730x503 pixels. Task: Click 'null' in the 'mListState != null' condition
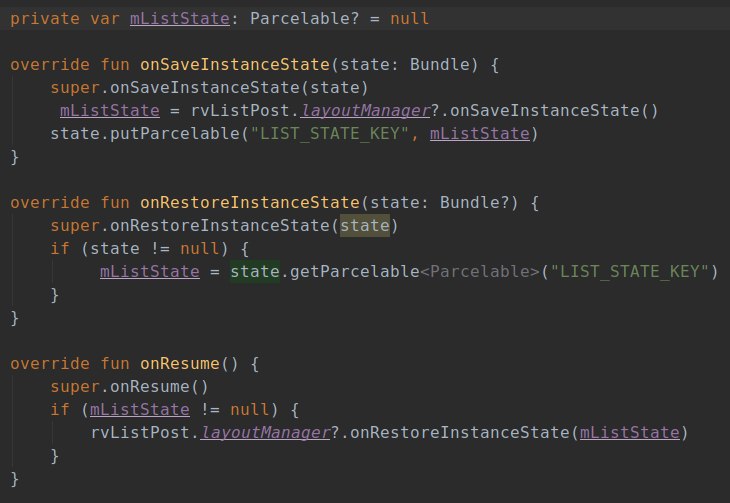(250, 410)
